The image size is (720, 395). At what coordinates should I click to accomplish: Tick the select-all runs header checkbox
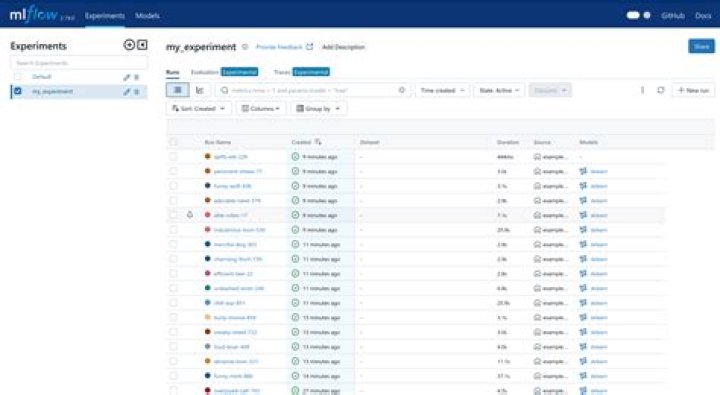tap(173, 142)
